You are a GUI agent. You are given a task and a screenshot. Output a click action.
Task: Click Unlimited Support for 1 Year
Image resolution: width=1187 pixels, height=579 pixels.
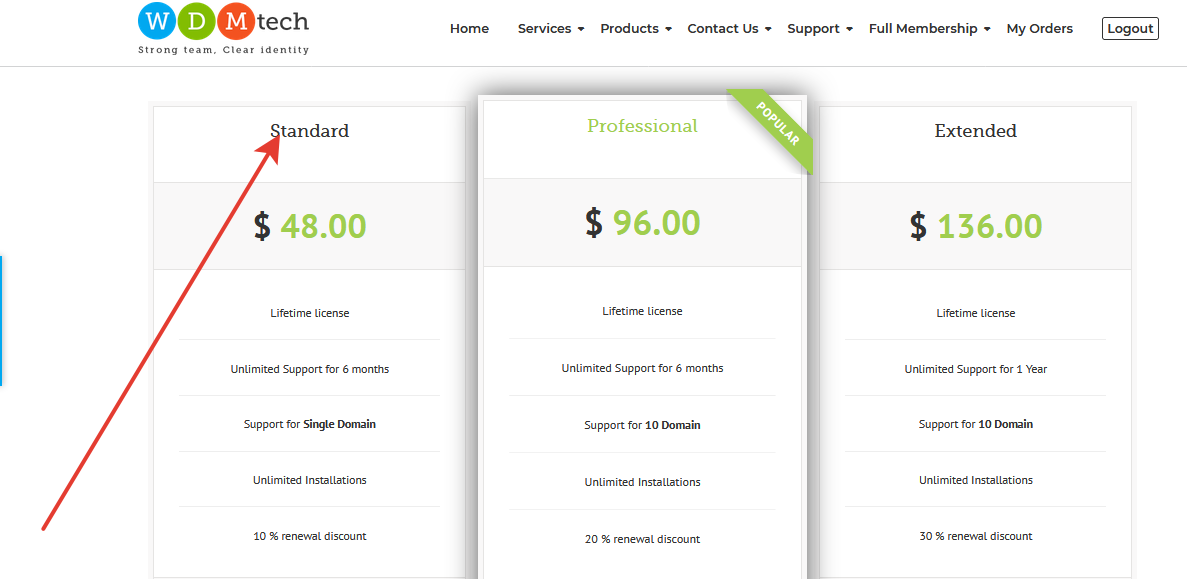coord(976,369)
